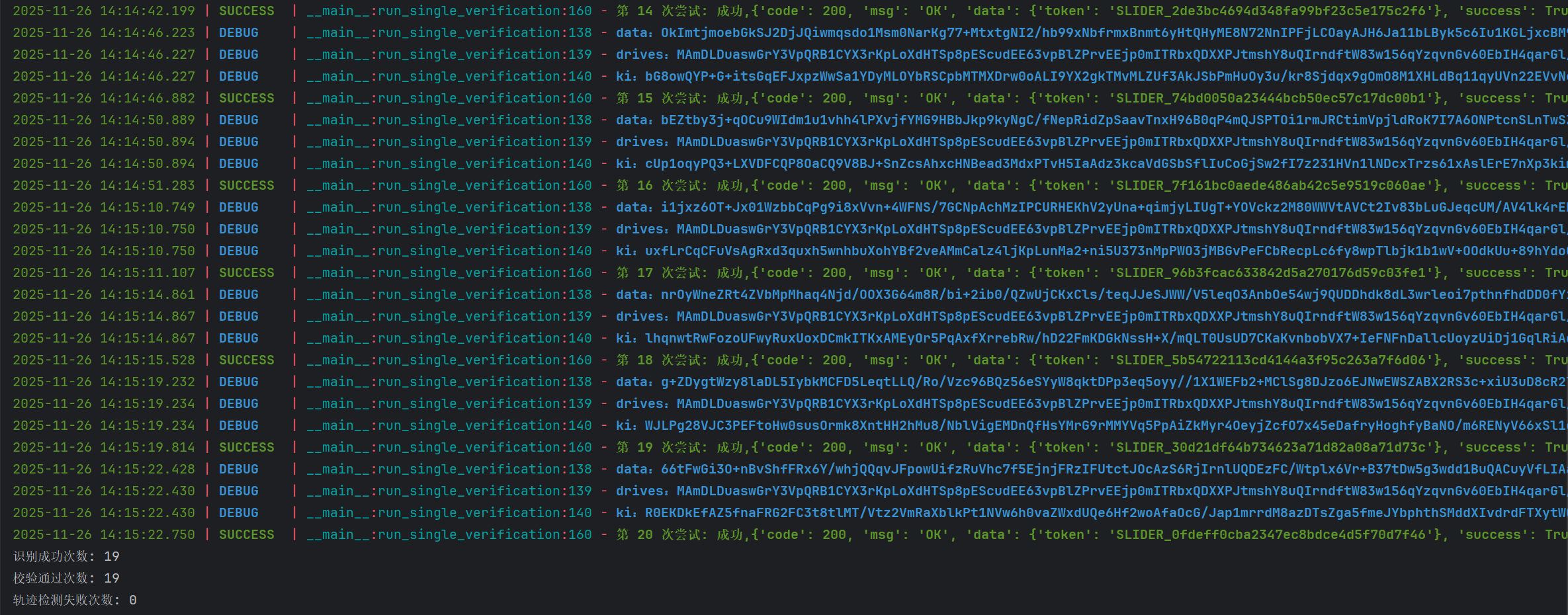Click the source location on the attempt 20 line
This screenshot has height=615, width=1568.
click(x=449, y=535)
